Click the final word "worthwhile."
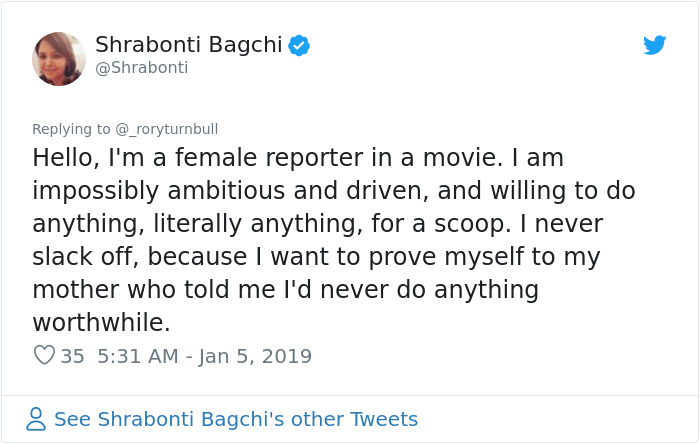 click(x=102, y=323)
